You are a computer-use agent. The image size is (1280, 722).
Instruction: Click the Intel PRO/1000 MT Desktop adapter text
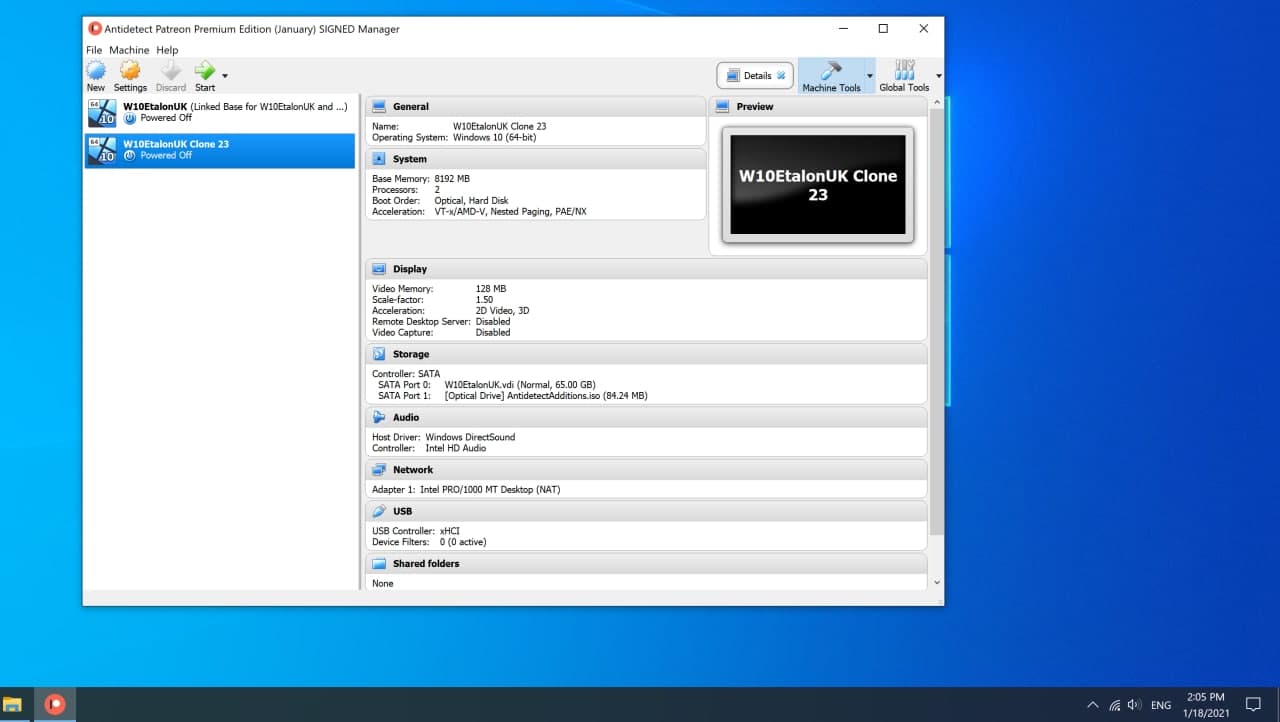tap(490, 490)
